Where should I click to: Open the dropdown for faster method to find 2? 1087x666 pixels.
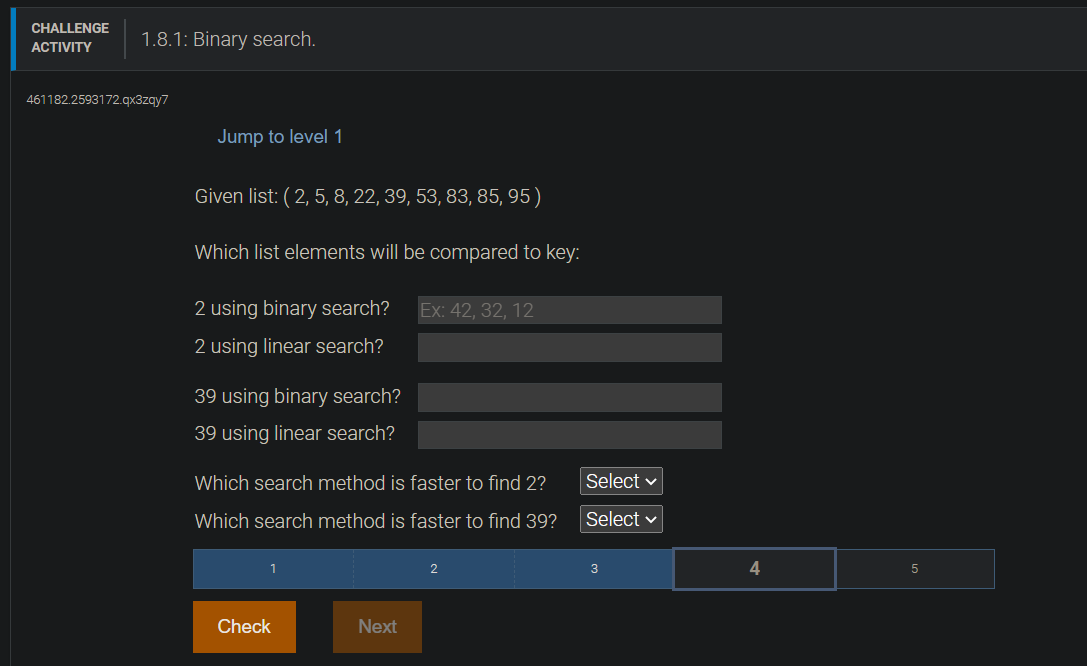pyautogui.click(x=620, y=481)
